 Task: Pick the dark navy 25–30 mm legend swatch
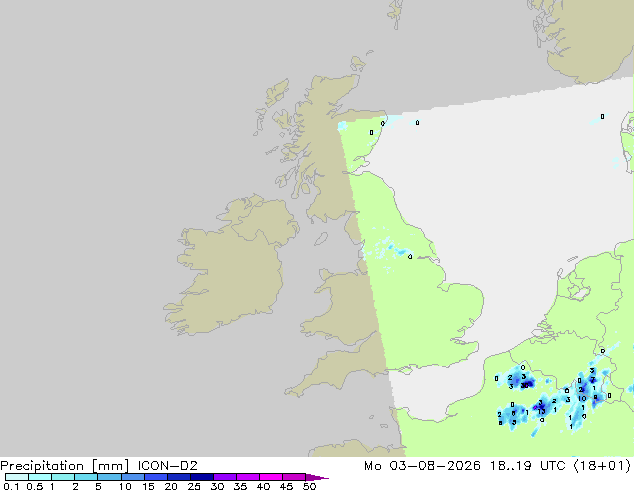(202, 477)
